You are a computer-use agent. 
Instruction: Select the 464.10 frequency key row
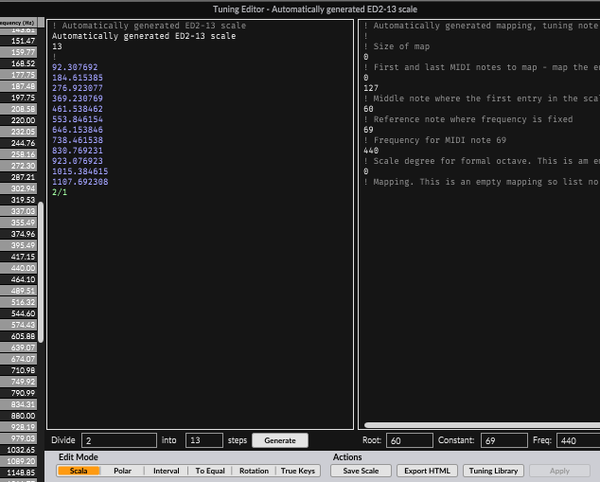coord(18,279)
